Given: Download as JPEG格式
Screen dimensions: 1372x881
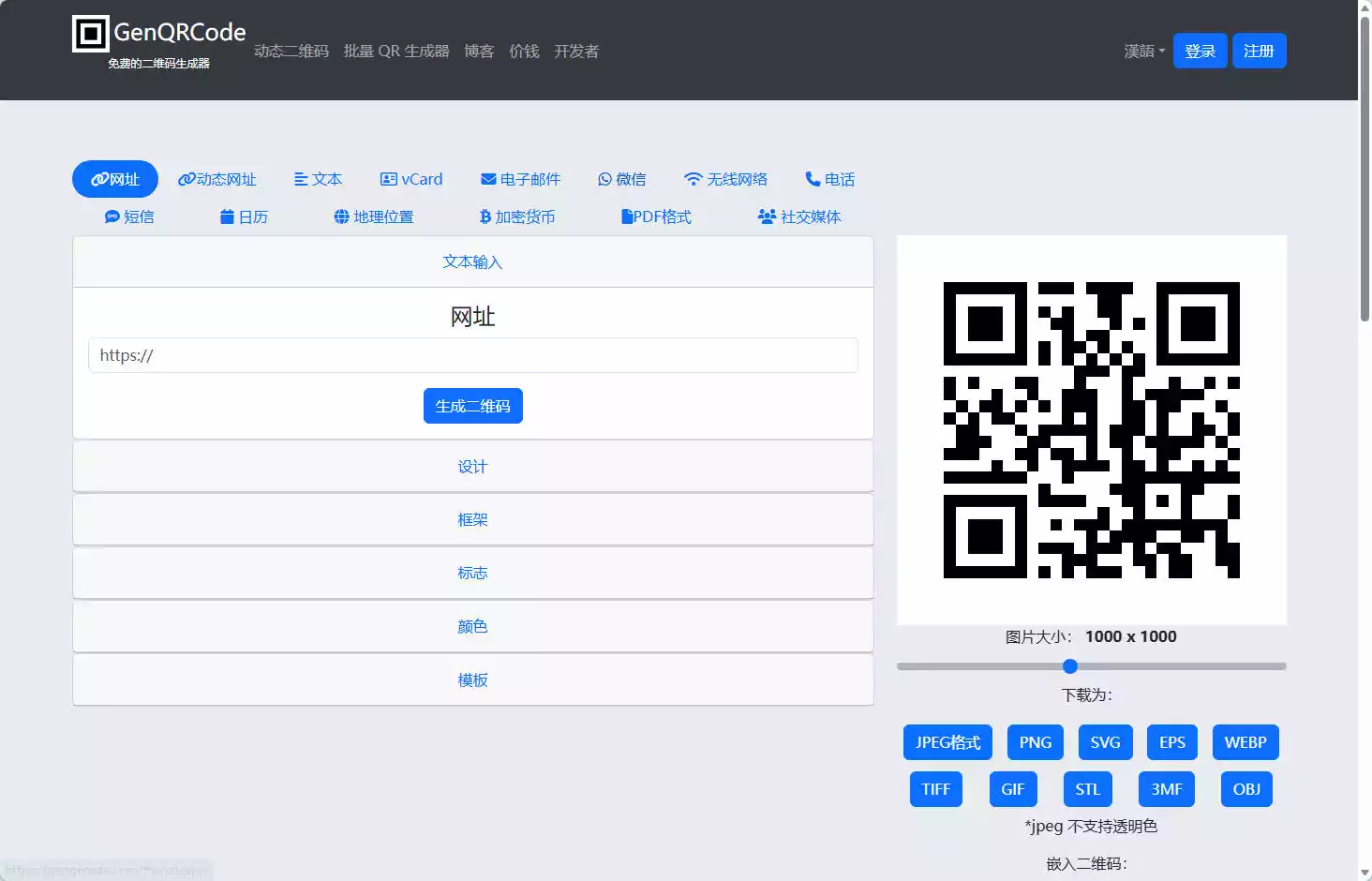Looking at the screenshot, I should [947, 742].
